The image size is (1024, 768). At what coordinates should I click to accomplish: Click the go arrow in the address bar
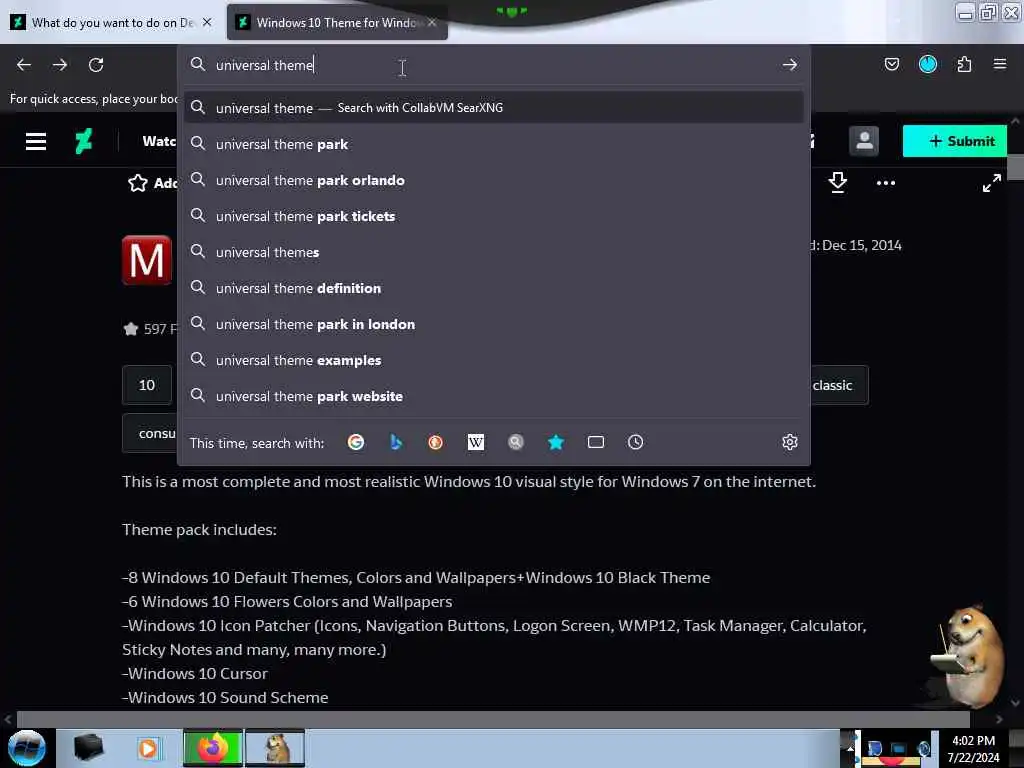[790, 65]
